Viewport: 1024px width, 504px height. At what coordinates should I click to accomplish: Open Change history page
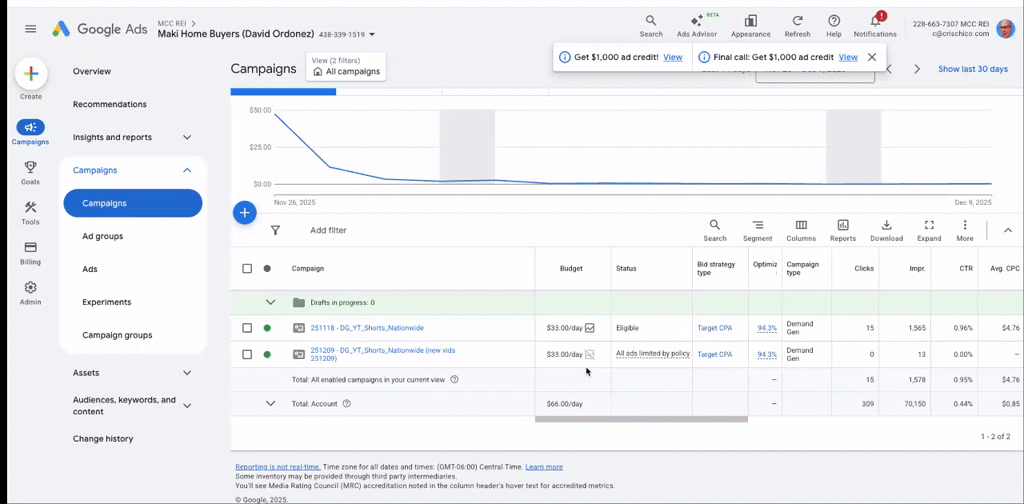(x=103, y=438)
